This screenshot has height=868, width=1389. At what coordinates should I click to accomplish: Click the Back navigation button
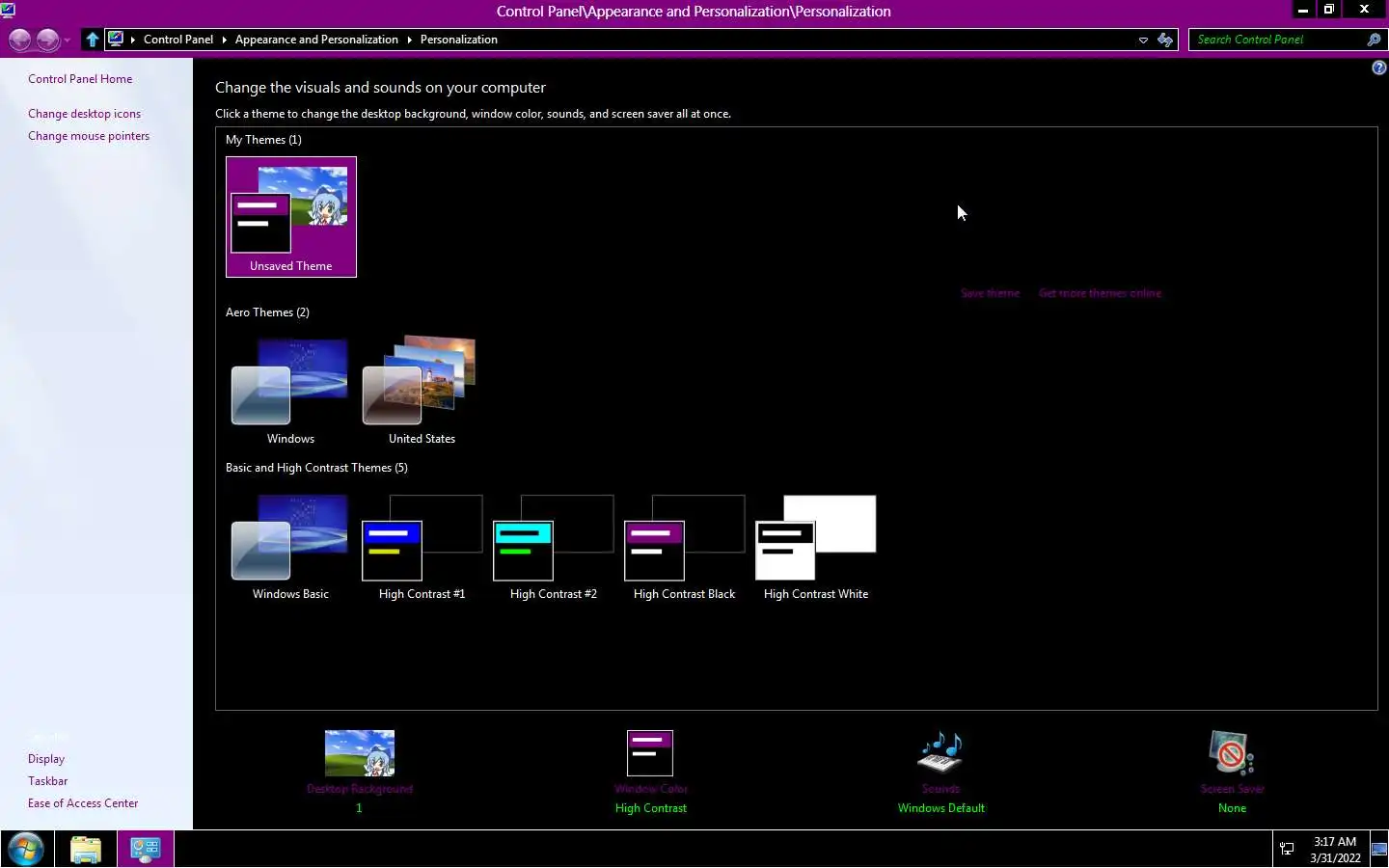pyautogui.click(x=19, y=40)
